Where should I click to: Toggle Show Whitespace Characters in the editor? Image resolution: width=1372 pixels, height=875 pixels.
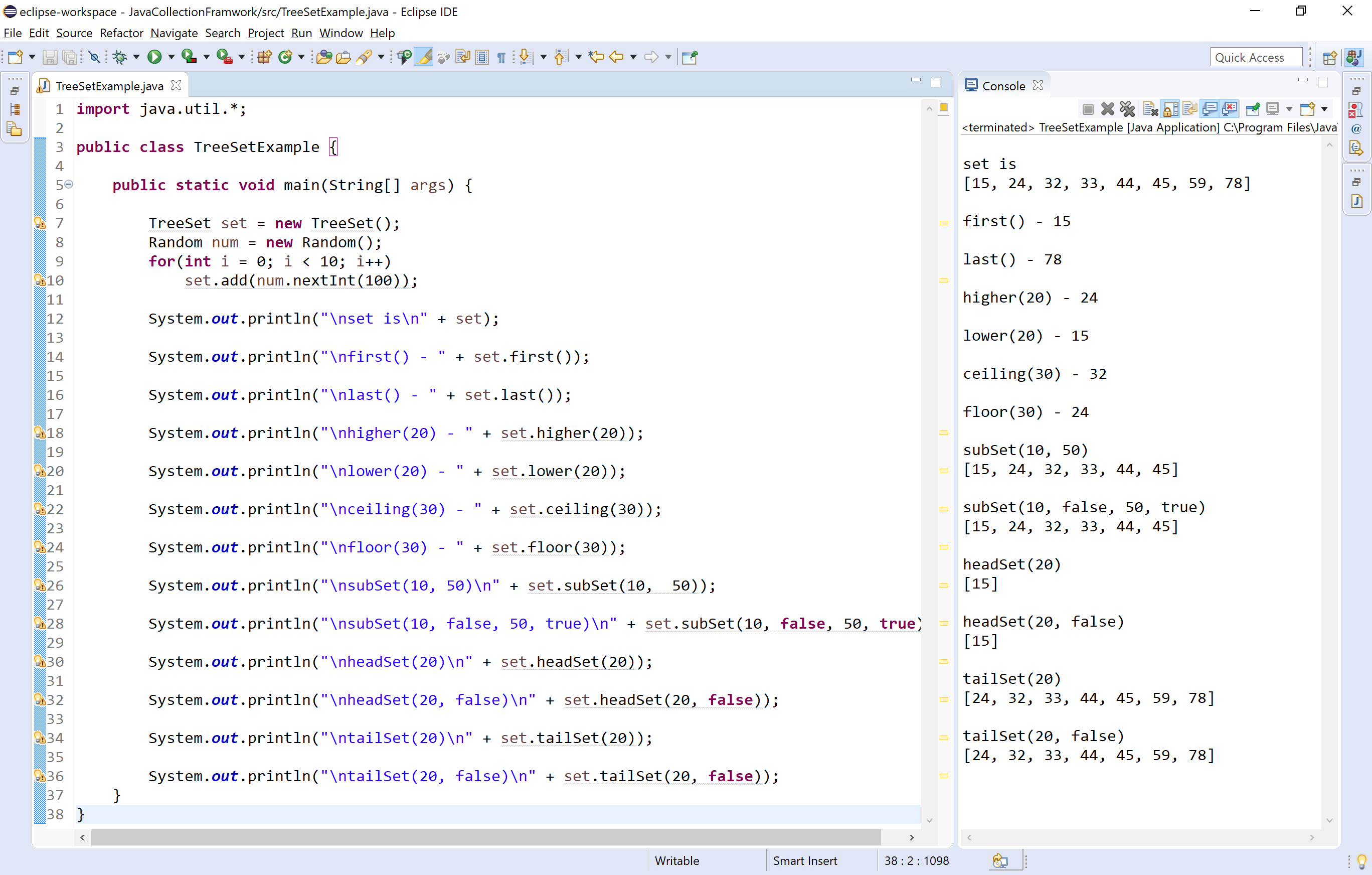coord(501,57)
